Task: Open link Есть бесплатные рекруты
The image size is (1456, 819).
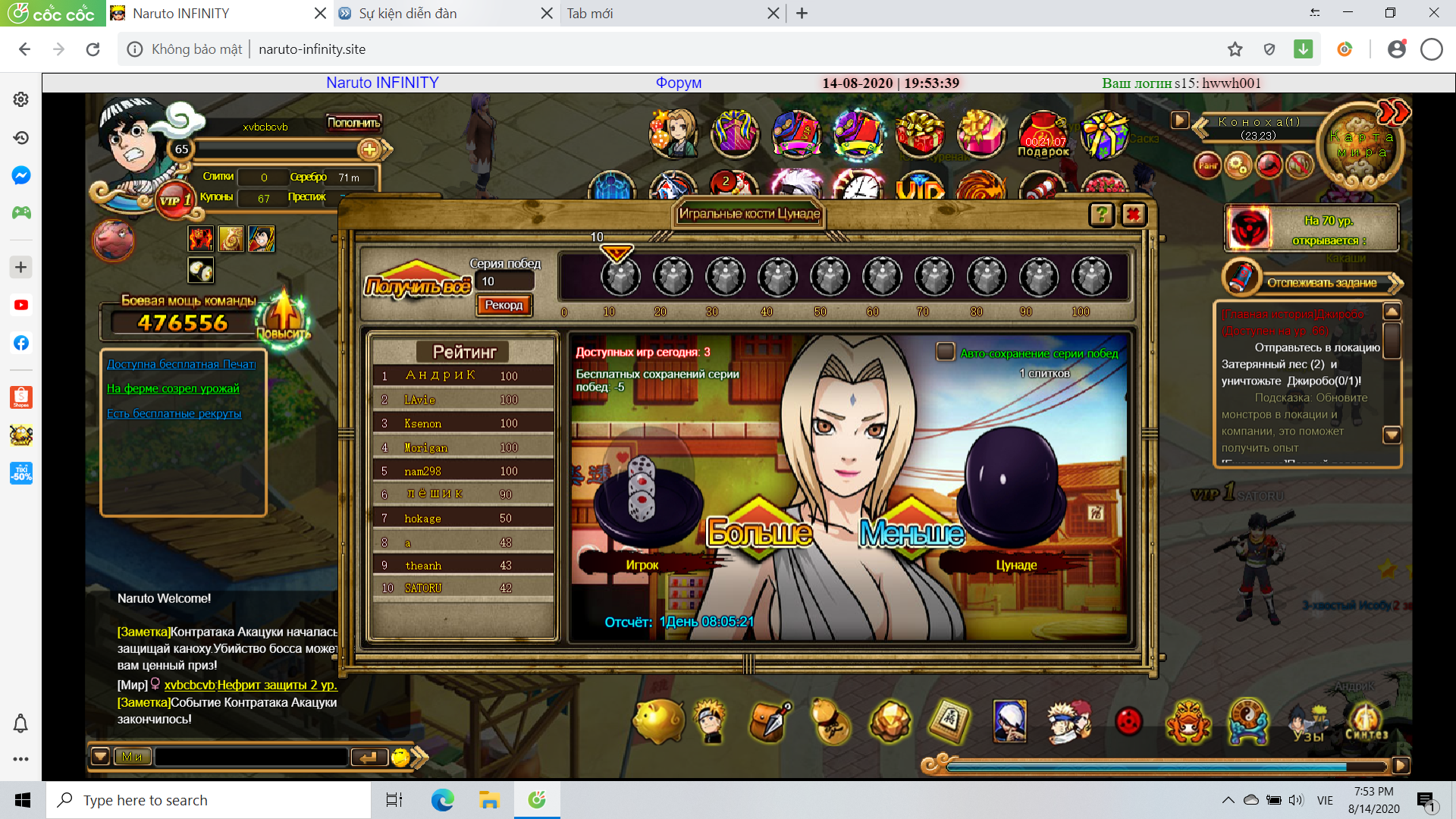Action: 174,413
